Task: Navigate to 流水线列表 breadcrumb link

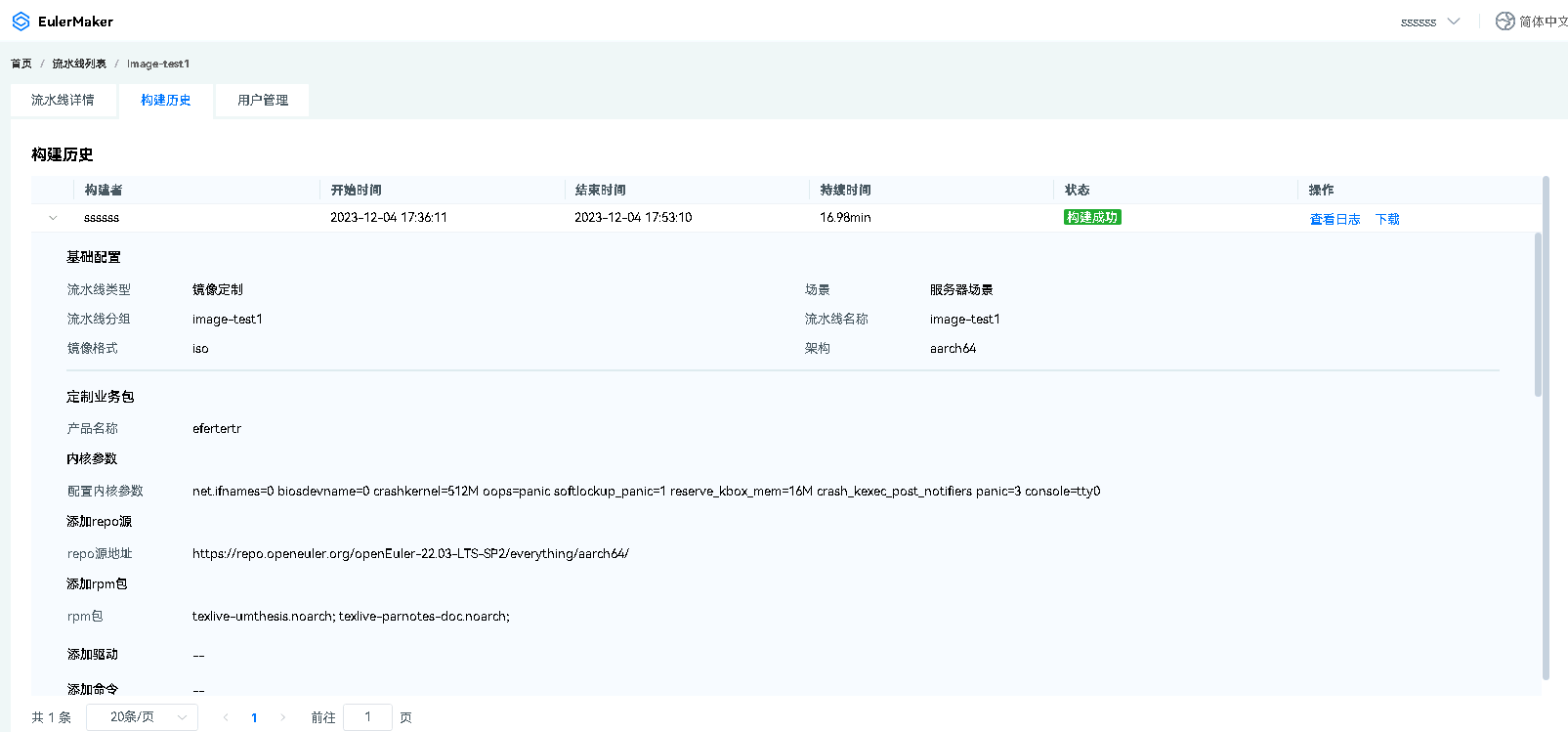Action: [79, 64]
